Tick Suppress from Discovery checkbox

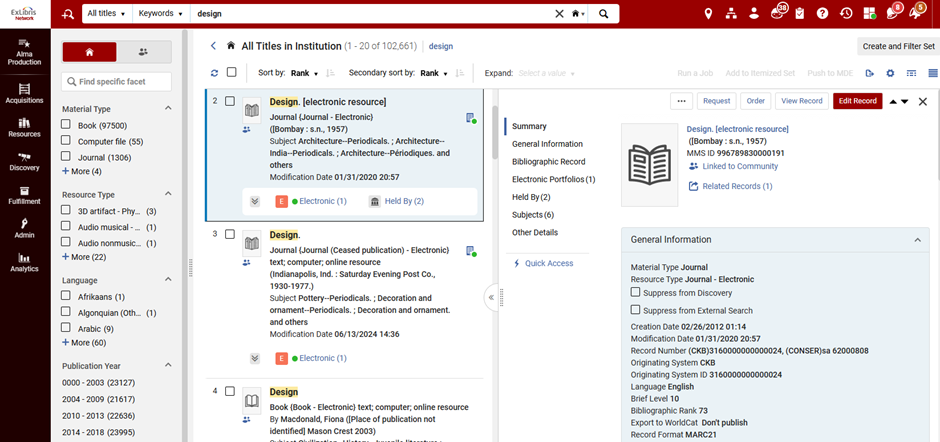635,292
